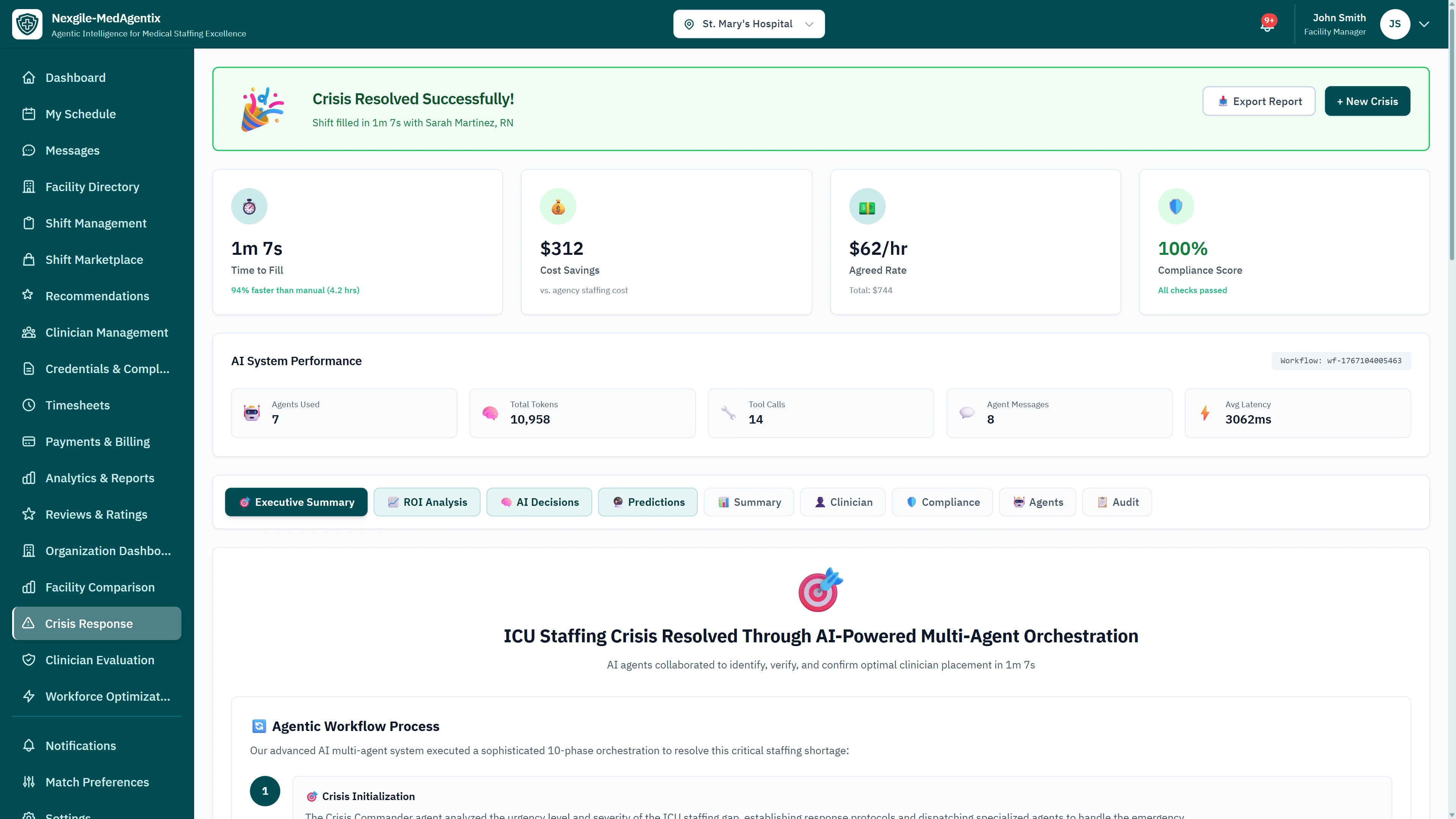Image resolution: width=1456 pixels, height=819 pixels.
Task: Switch to the ROI Analysis tab
Action: point(427,502)
